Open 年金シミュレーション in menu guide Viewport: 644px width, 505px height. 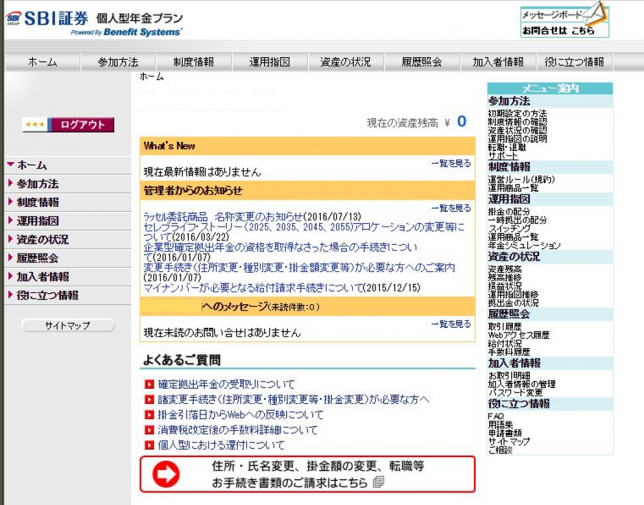click(x=524, y=245)
